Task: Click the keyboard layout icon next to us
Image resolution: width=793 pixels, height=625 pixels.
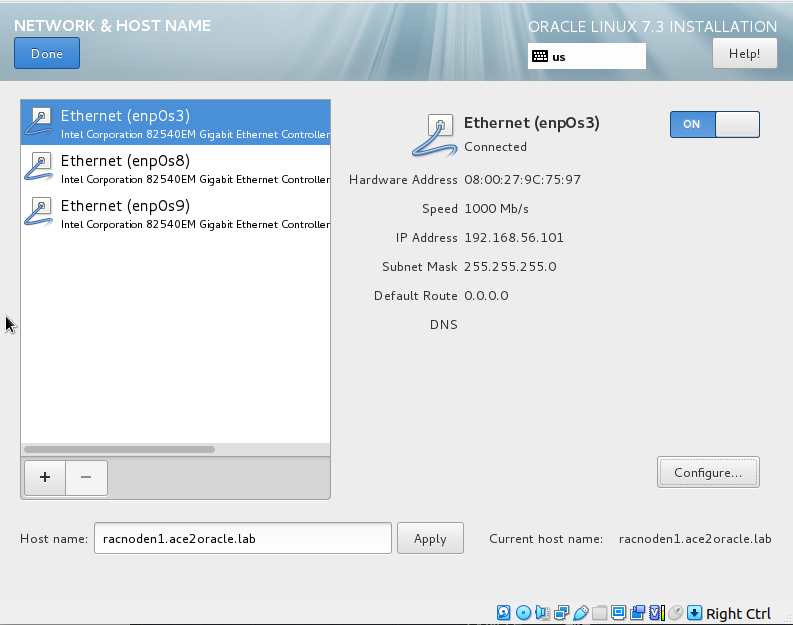Action: 540,56
